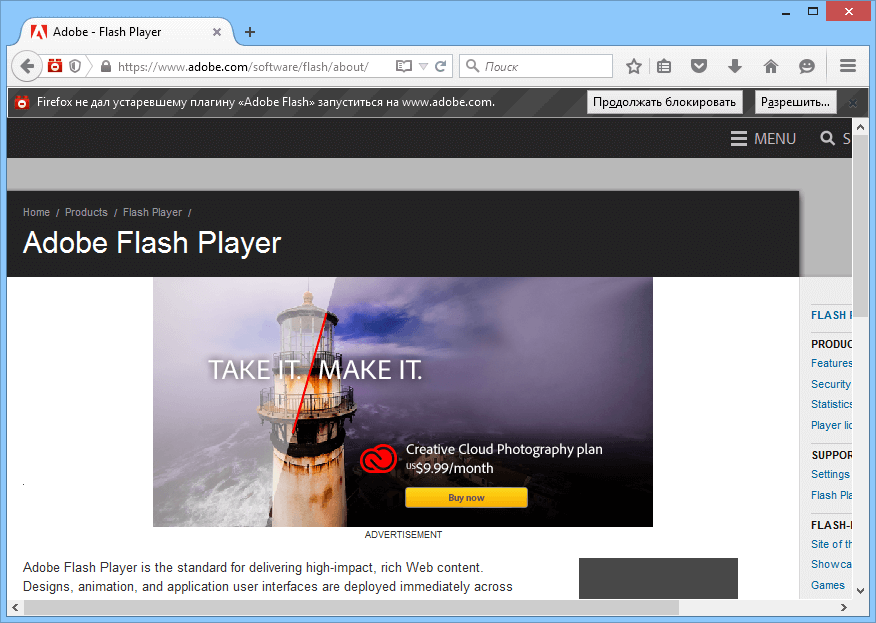
Task: Open the plugin blocked icon in address bar
Action: (x=53, y=66)
